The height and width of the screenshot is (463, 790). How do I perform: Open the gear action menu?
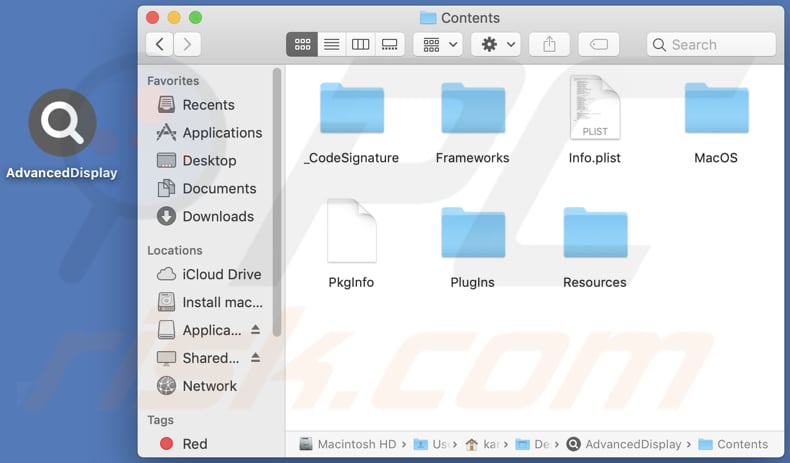tap(498, 44)
